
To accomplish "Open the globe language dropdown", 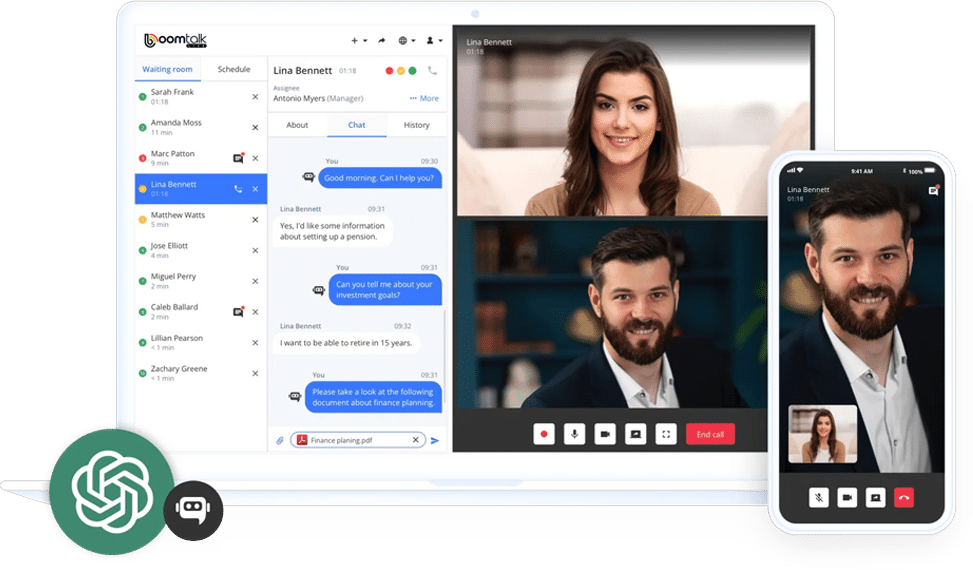I will (406, 41).
